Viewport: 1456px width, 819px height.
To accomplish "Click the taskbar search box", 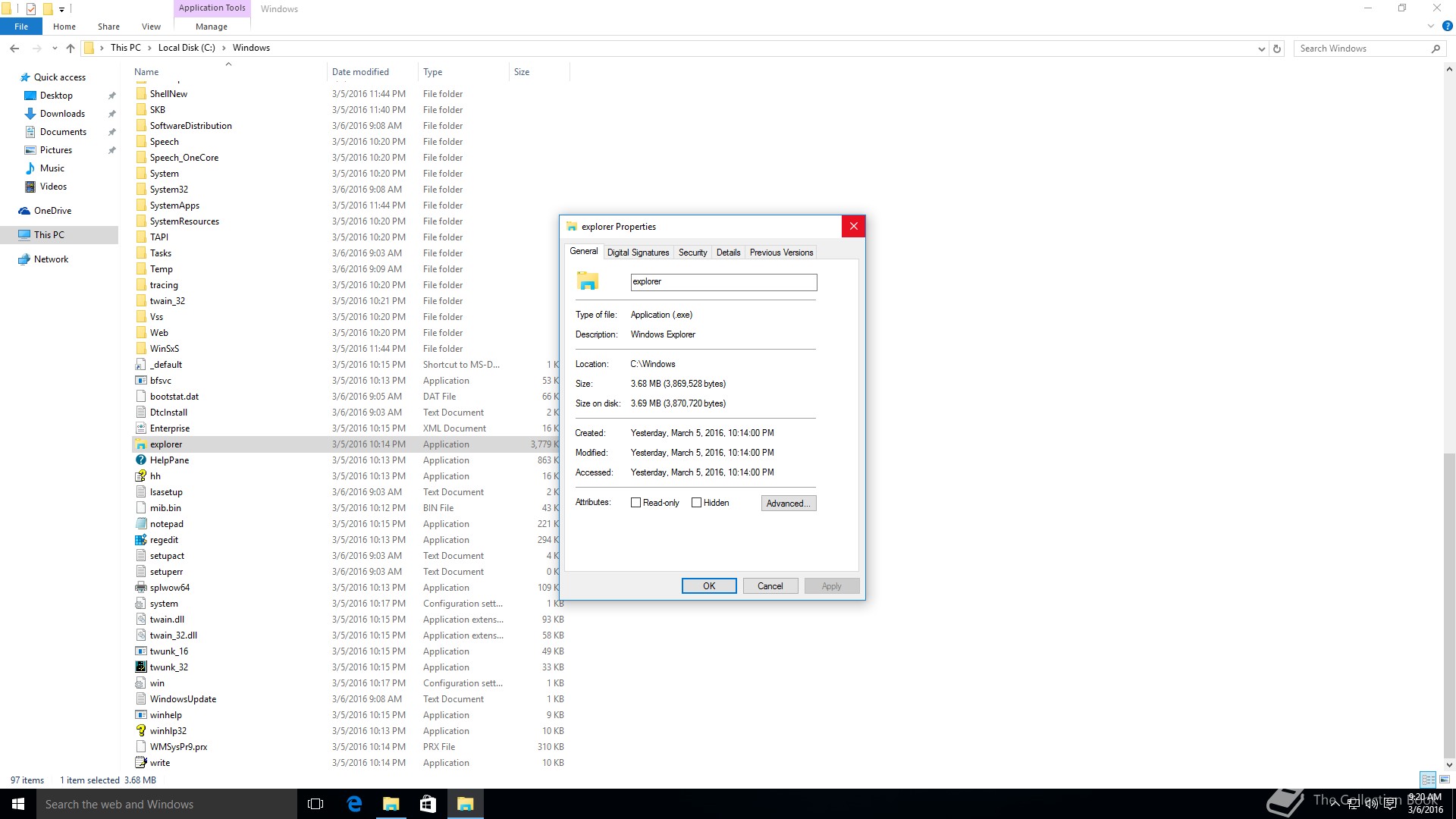I will pos(167,804).
